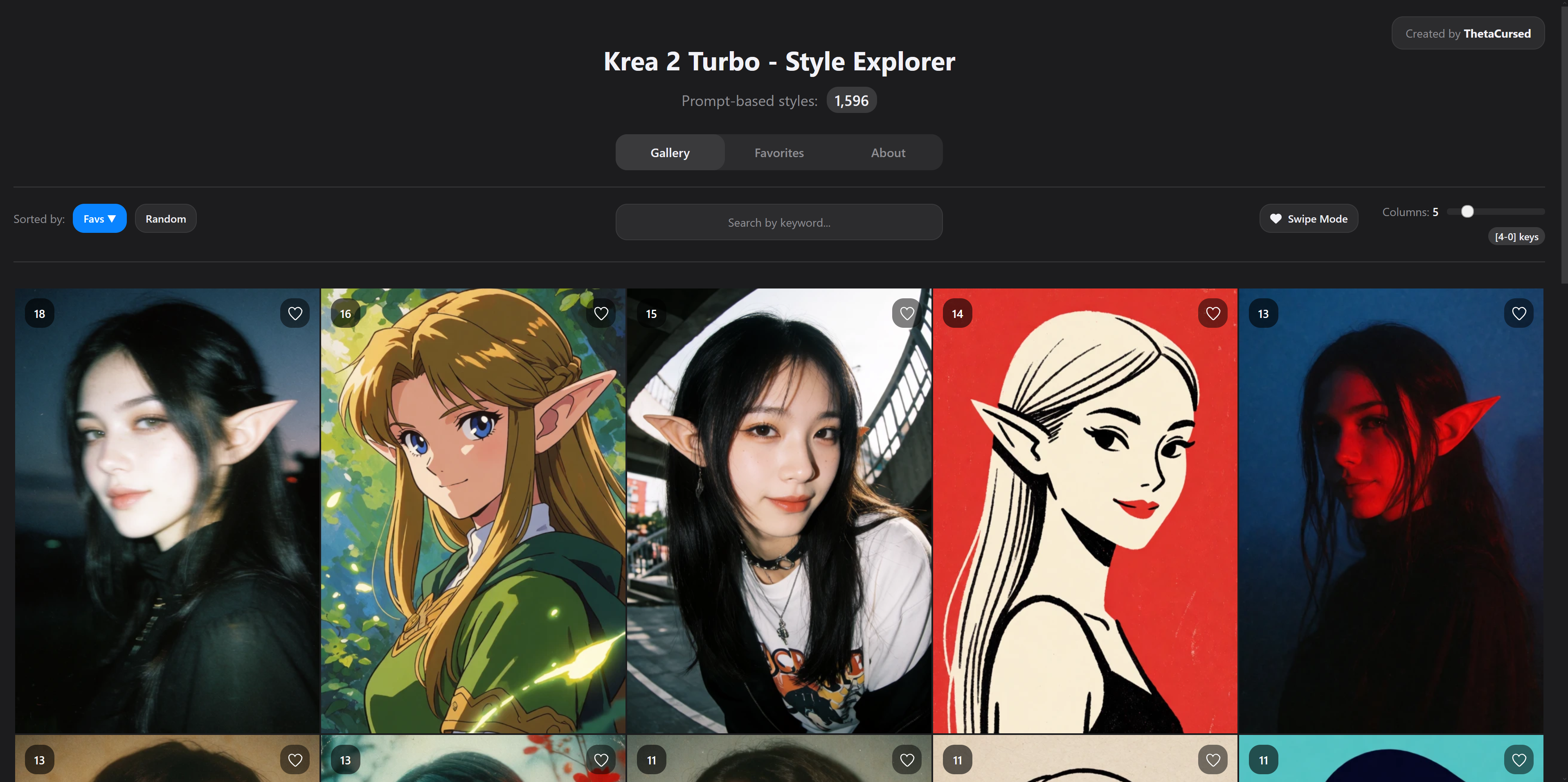Like the red poster illustration counted 14
1568x782 pixels.
click(x=1213, y=313)
